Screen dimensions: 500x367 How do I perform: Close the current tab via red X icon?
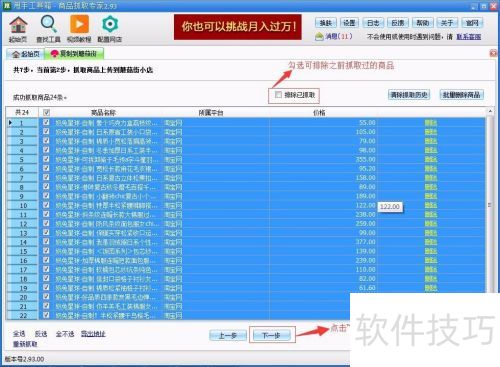[493, 53]
